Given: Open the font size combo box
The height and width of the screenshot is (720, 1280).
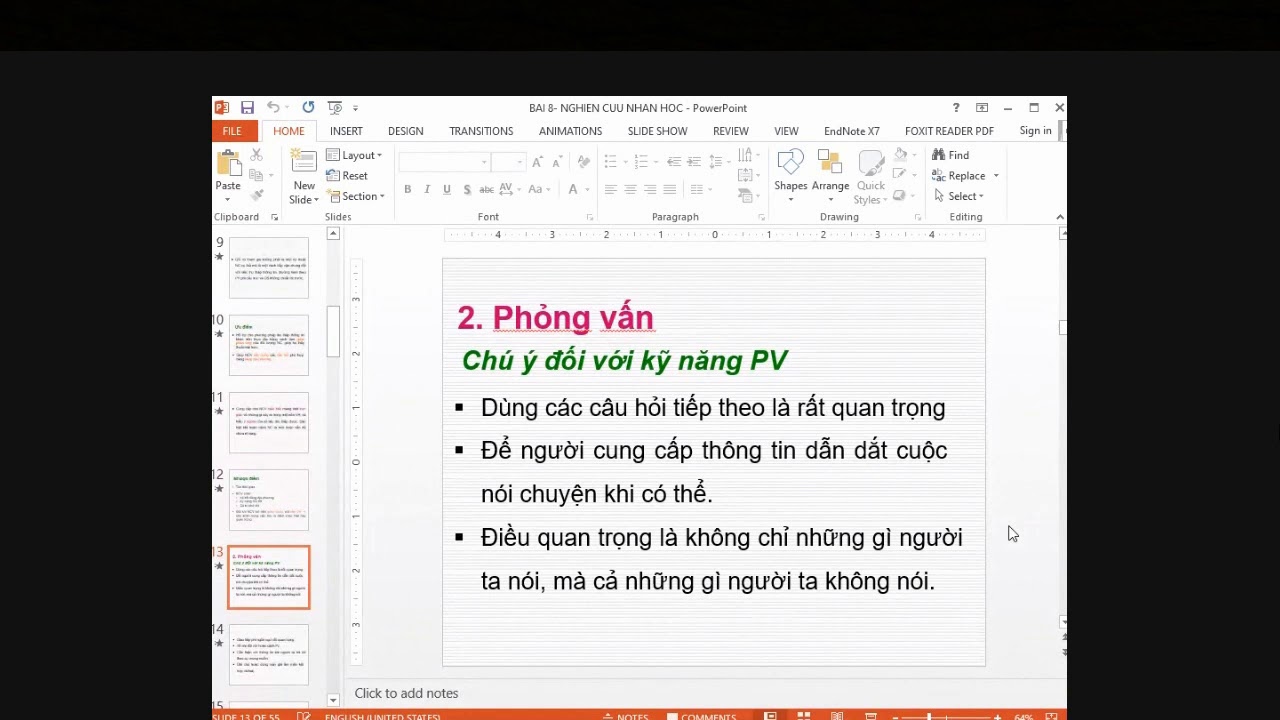Looking at the screenshot, I should (508, 162).
